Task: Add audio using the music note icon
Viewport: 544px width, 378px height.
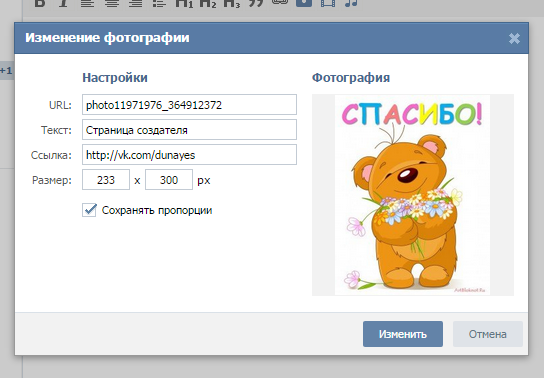Action: pos(351,3)
